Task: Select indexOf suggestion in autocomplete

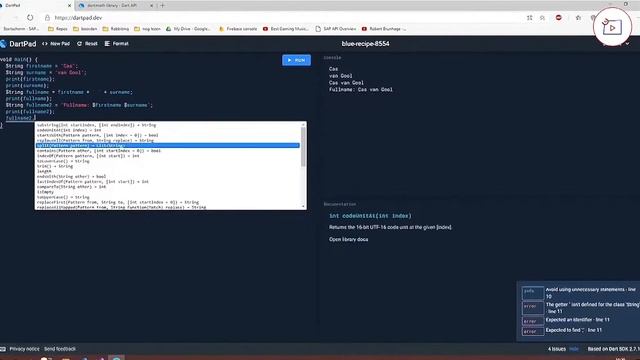Action: (168, 156)
